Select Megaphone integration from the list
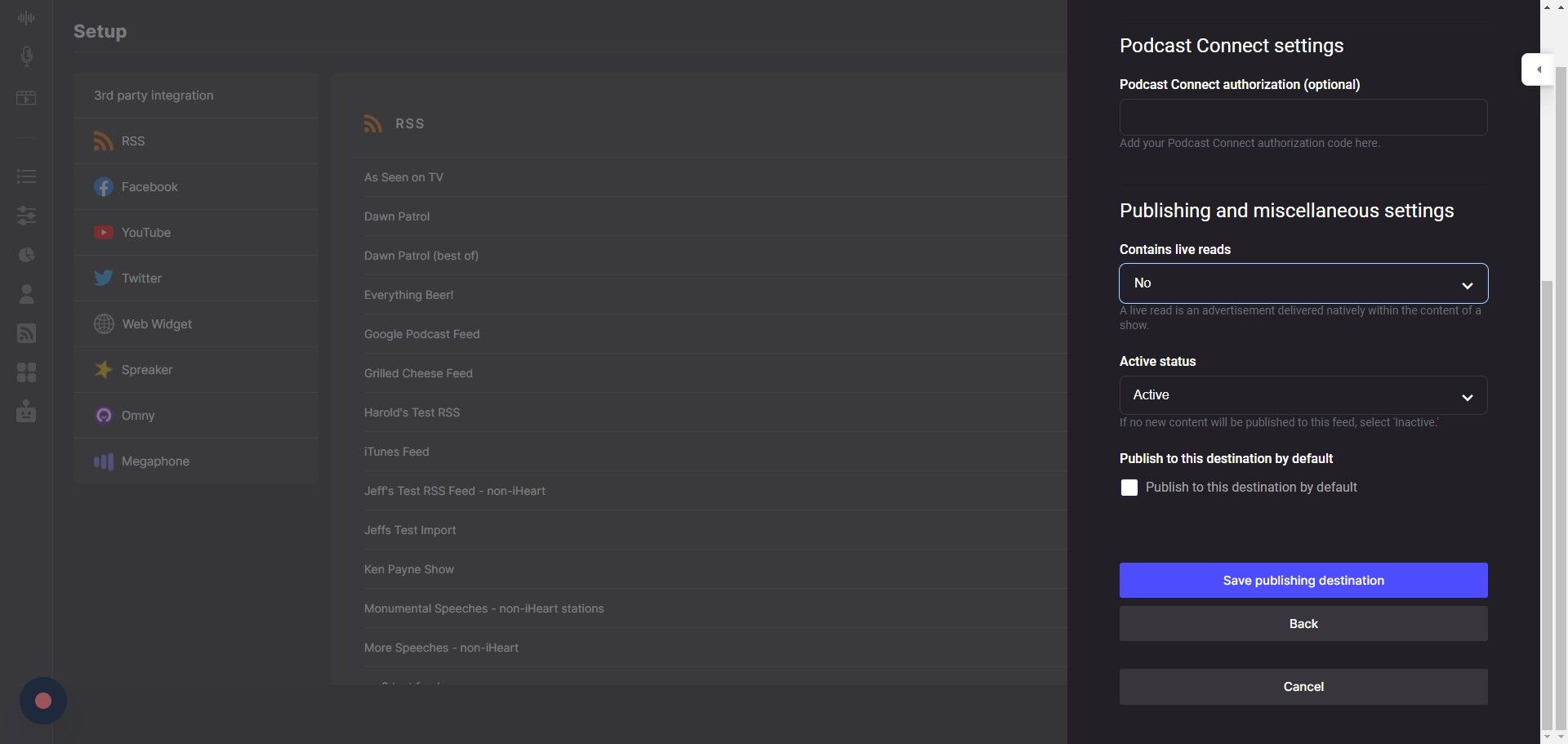This screenshot has height=744, width=1568. click(x=155, y=461)
